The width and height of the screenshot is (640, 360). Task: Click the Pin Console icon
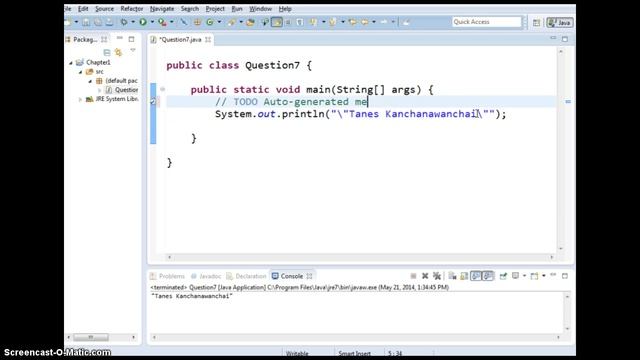pos(503,276)
